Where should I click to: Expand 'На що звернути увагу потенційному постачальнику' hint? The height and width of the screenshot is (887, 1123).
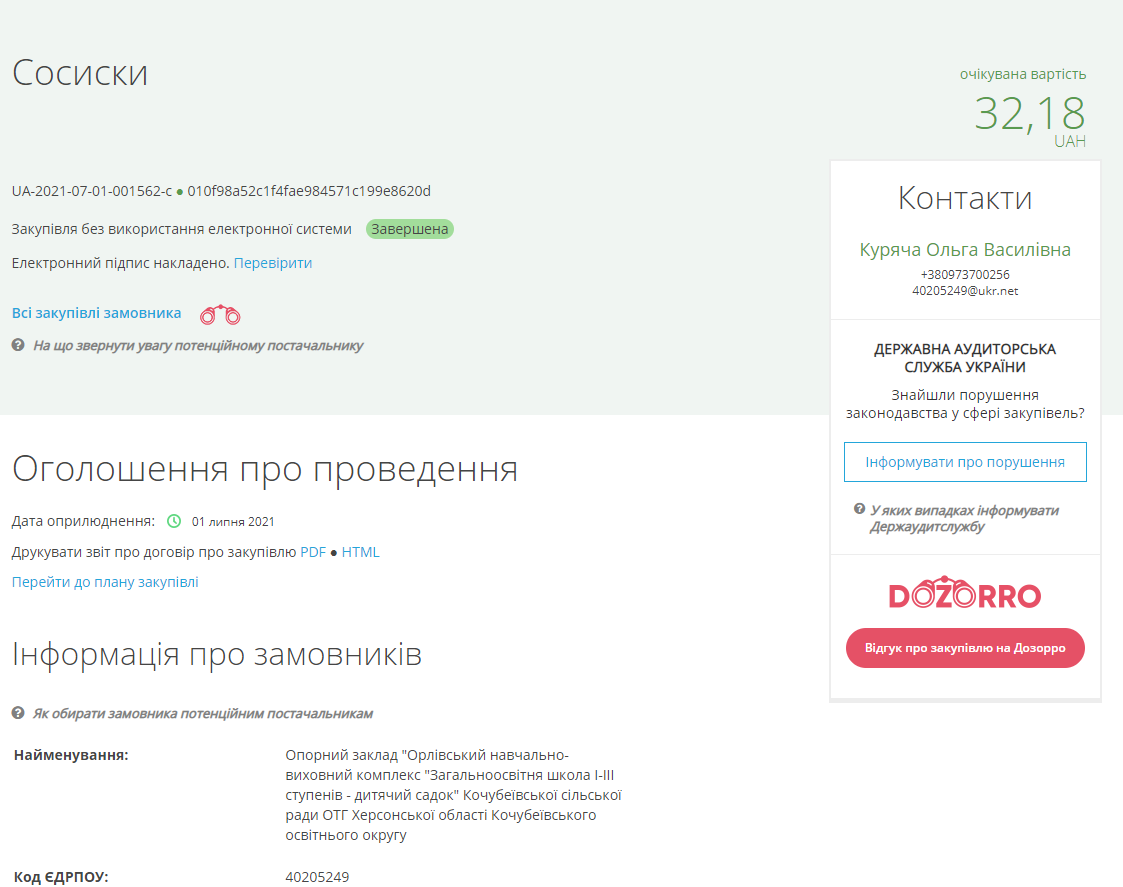[x=198, y=345]
